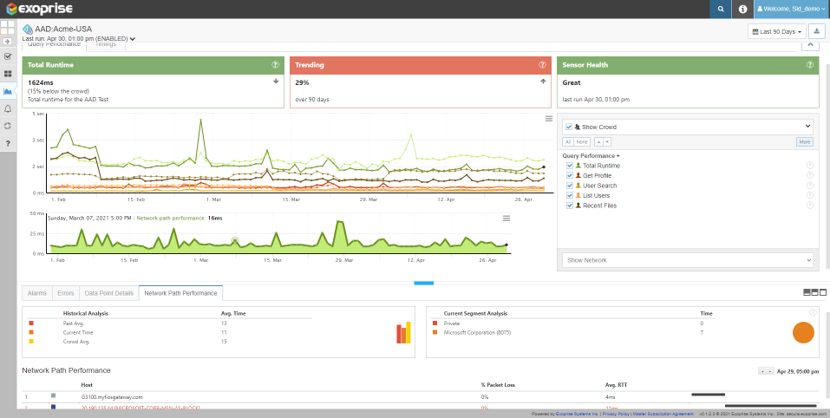This screenshot has height=418, width=830.
Task: Toggle the Show Crowd checkbox
Action: pyautogui.click(x=569, y=127)
